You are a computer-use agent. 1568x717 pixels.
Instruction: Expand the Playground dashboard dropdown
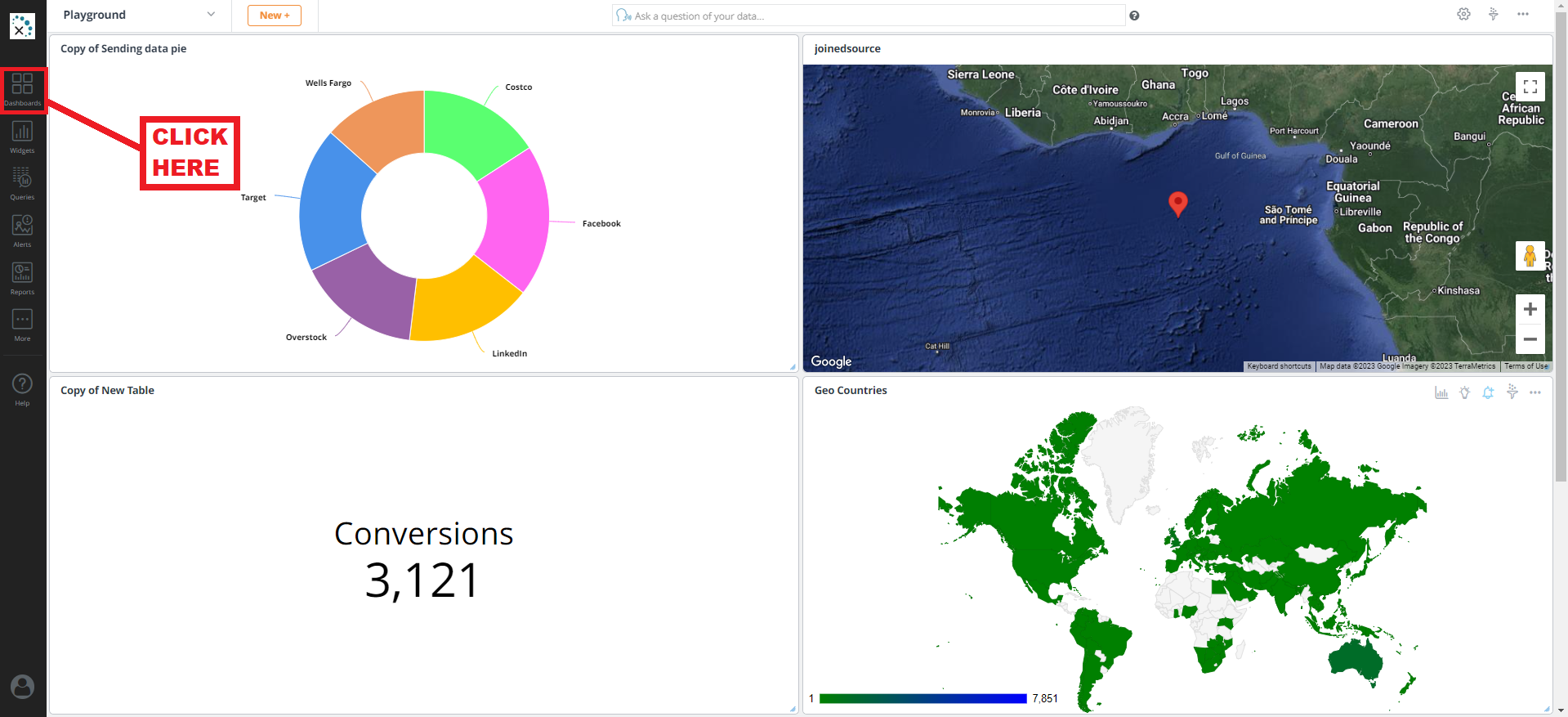(x=211, y=15)
